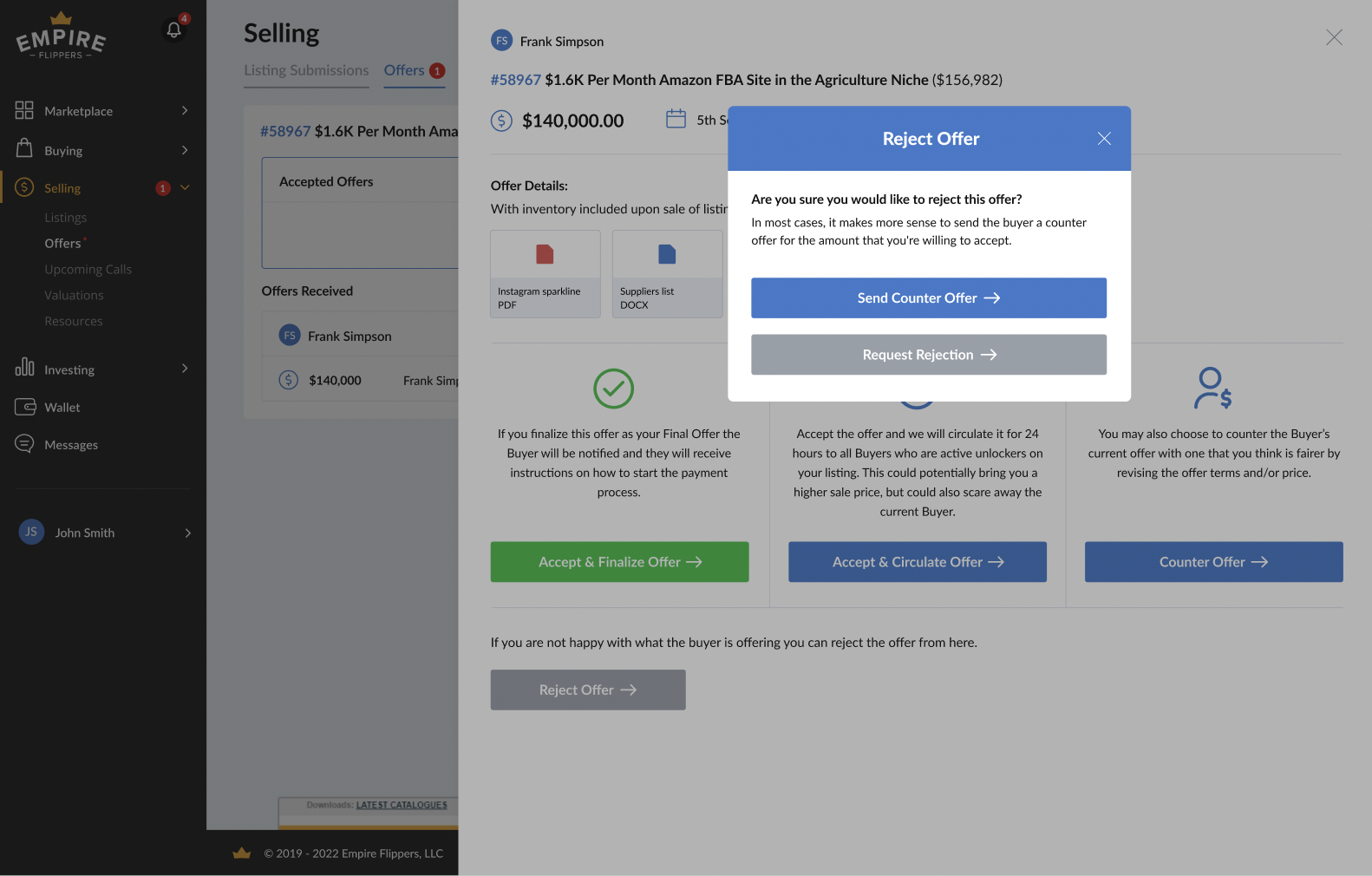
Task: Click the Send Counter Offer button
Action: click(928, 297)
